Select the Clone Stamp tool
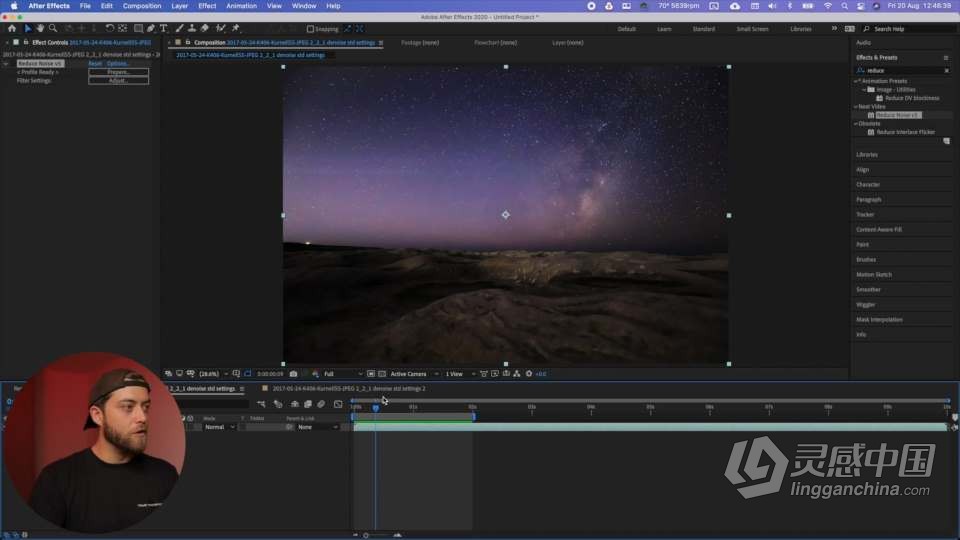This screenshot has height=540, width=960. (x=192, y=29)
